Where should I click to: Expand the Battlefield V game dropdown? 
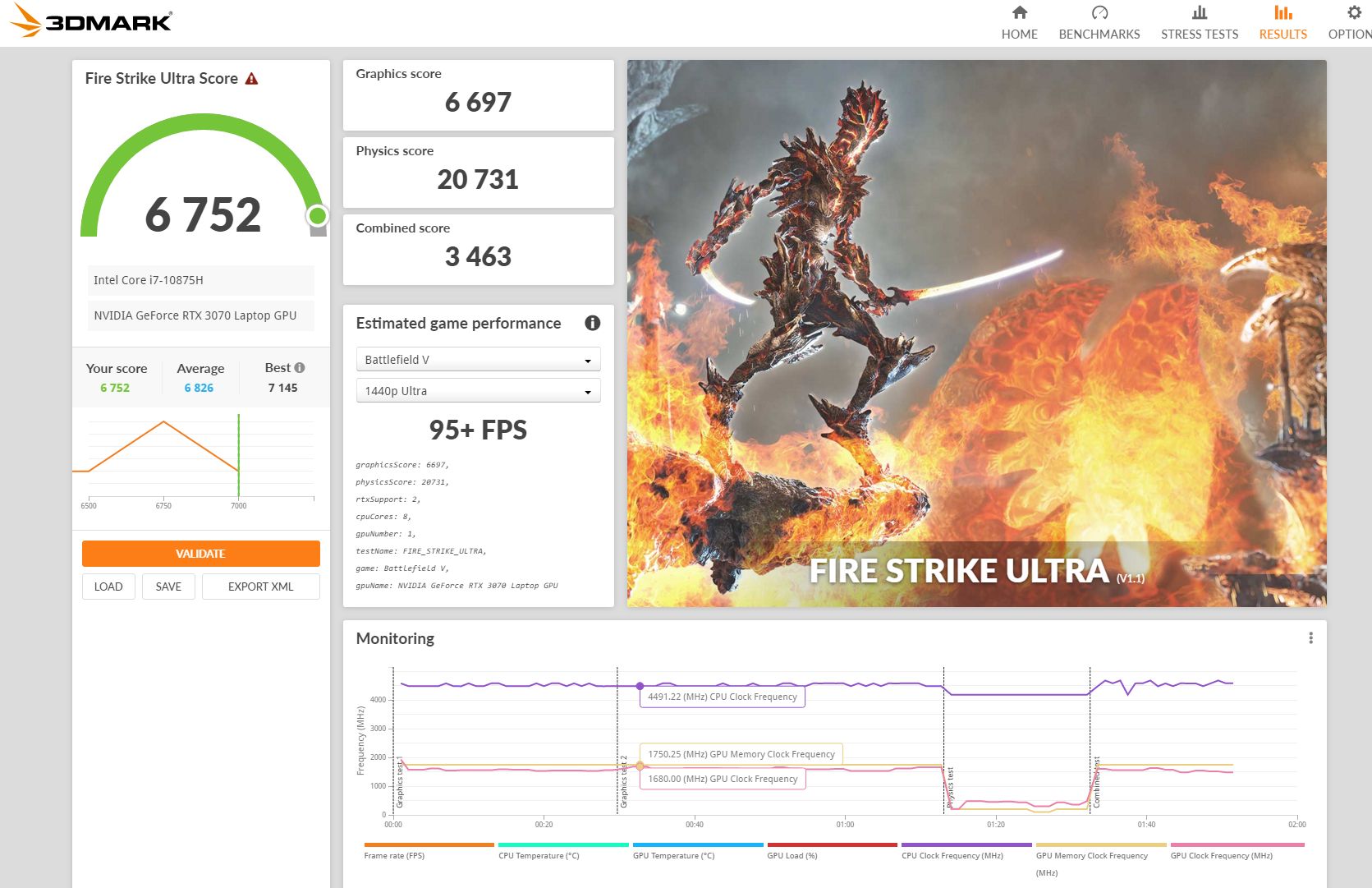478,360
